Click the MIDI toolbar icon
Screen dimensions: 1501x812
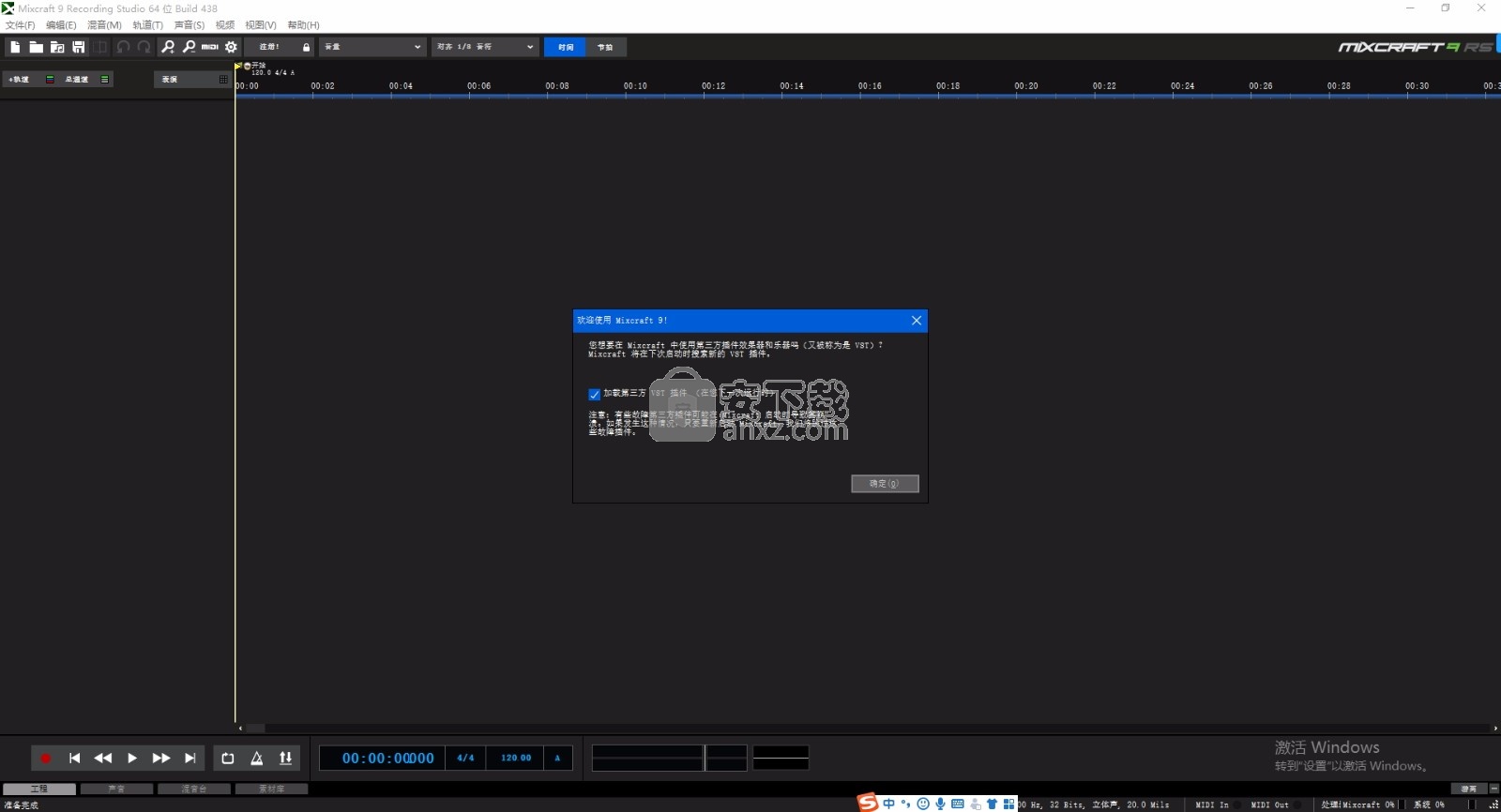click(x=210, y=47)
